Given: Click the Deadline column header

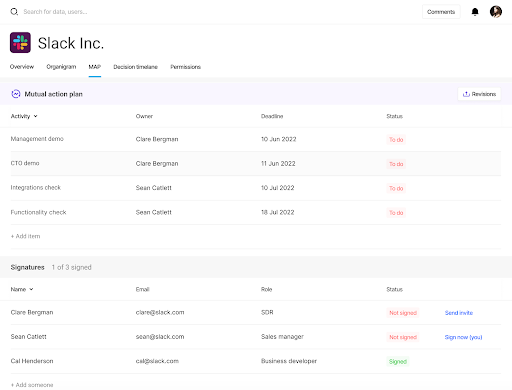Looking at the screenshot, I should tap(272, 116).
